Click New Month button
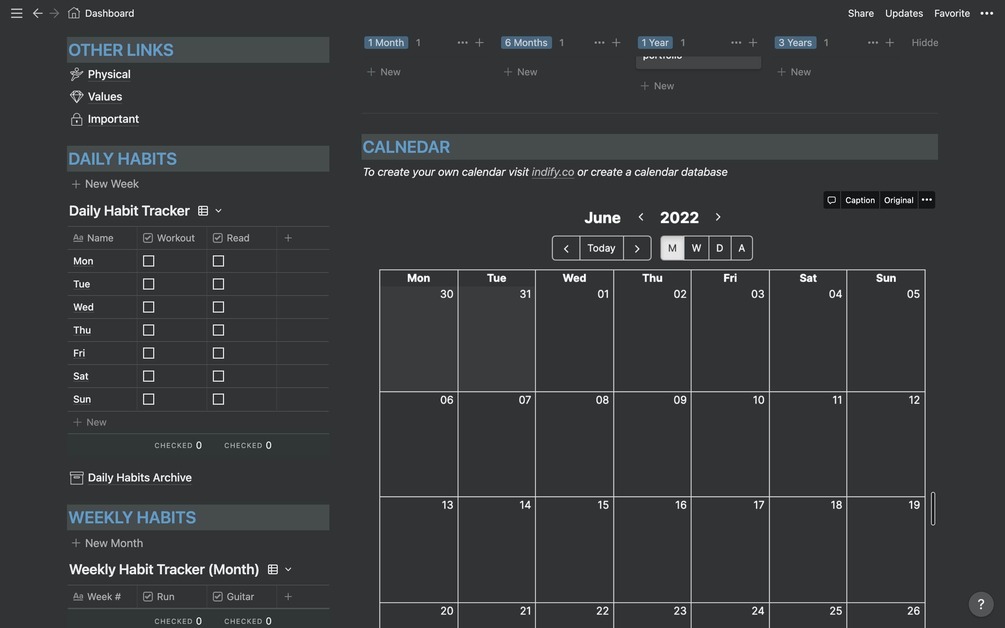This screenshot has height=628, width=1005. point(107,543)
